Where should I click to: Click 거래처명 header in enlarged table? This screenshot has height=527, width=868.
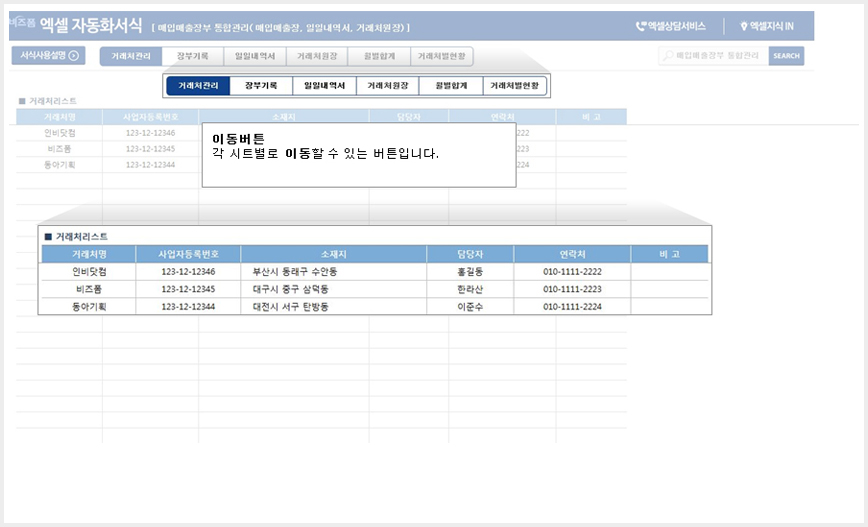coord(89,254)
